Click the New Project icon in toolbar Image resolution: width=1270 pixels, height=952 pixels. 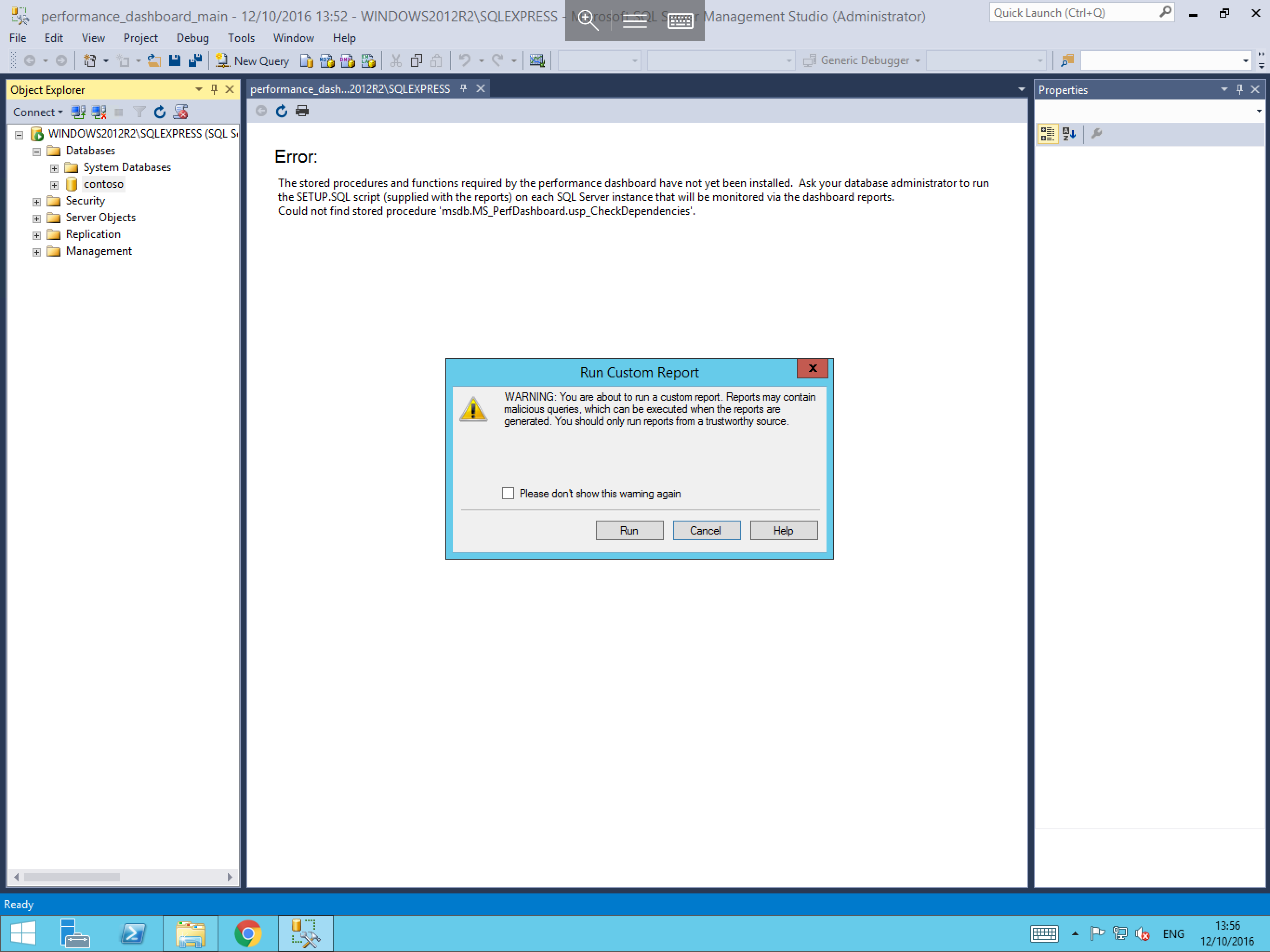tap(90, 60)
